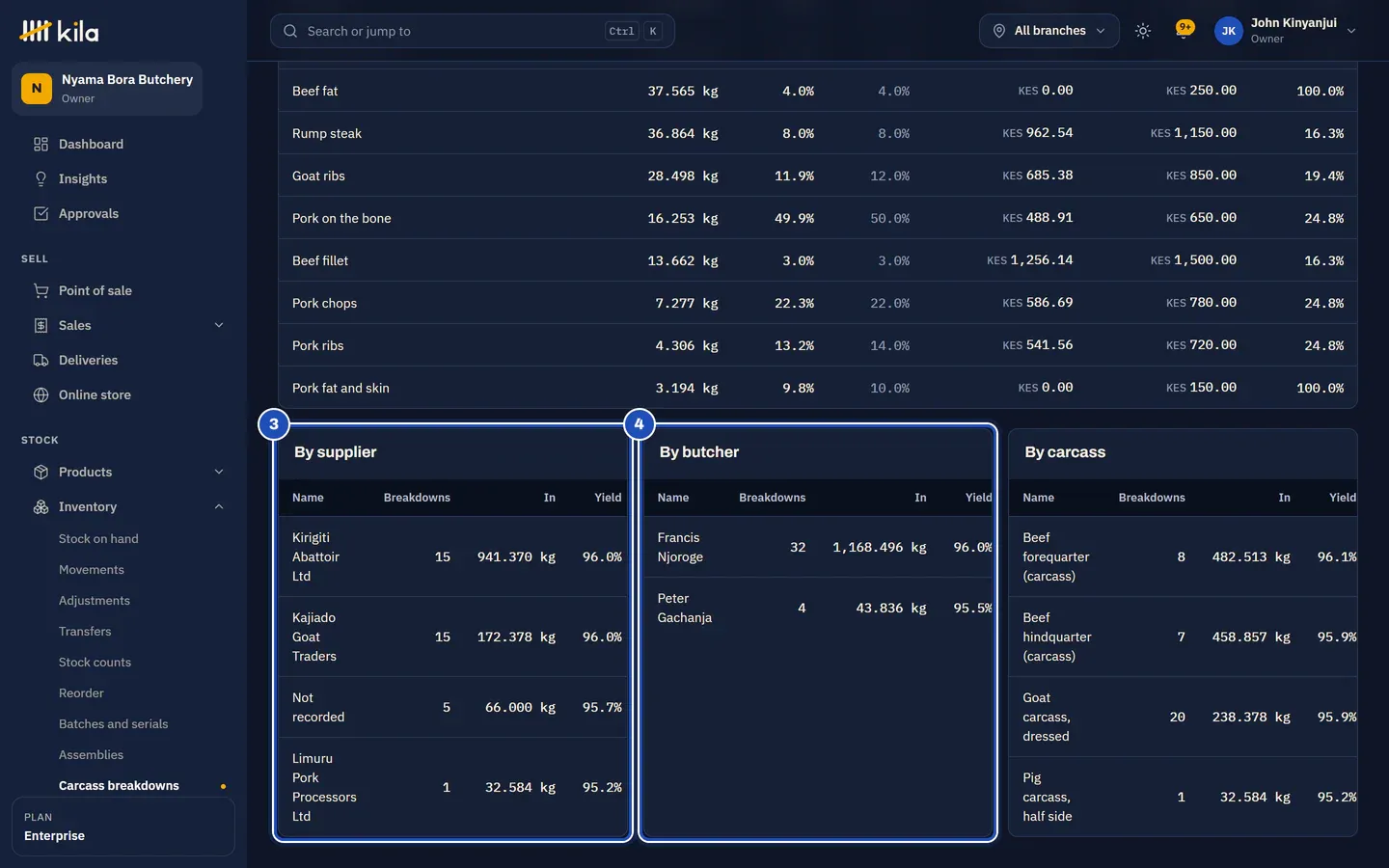This screenshot has height=868, width=1389.
Task: Toggle the light/dark theme sun icon
Action: [x=1143, y=31]
